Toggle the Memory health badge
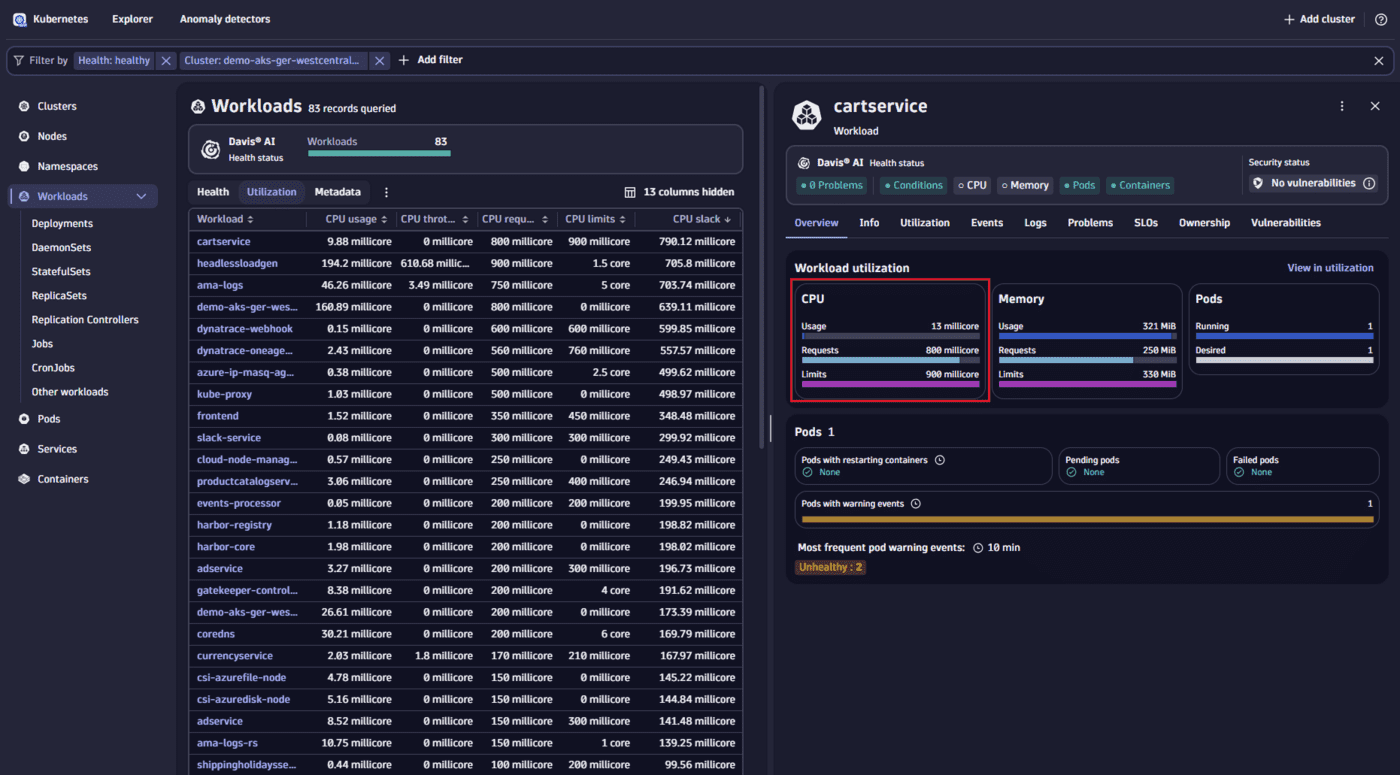 pyautogui.click(x=1024, y=185)
